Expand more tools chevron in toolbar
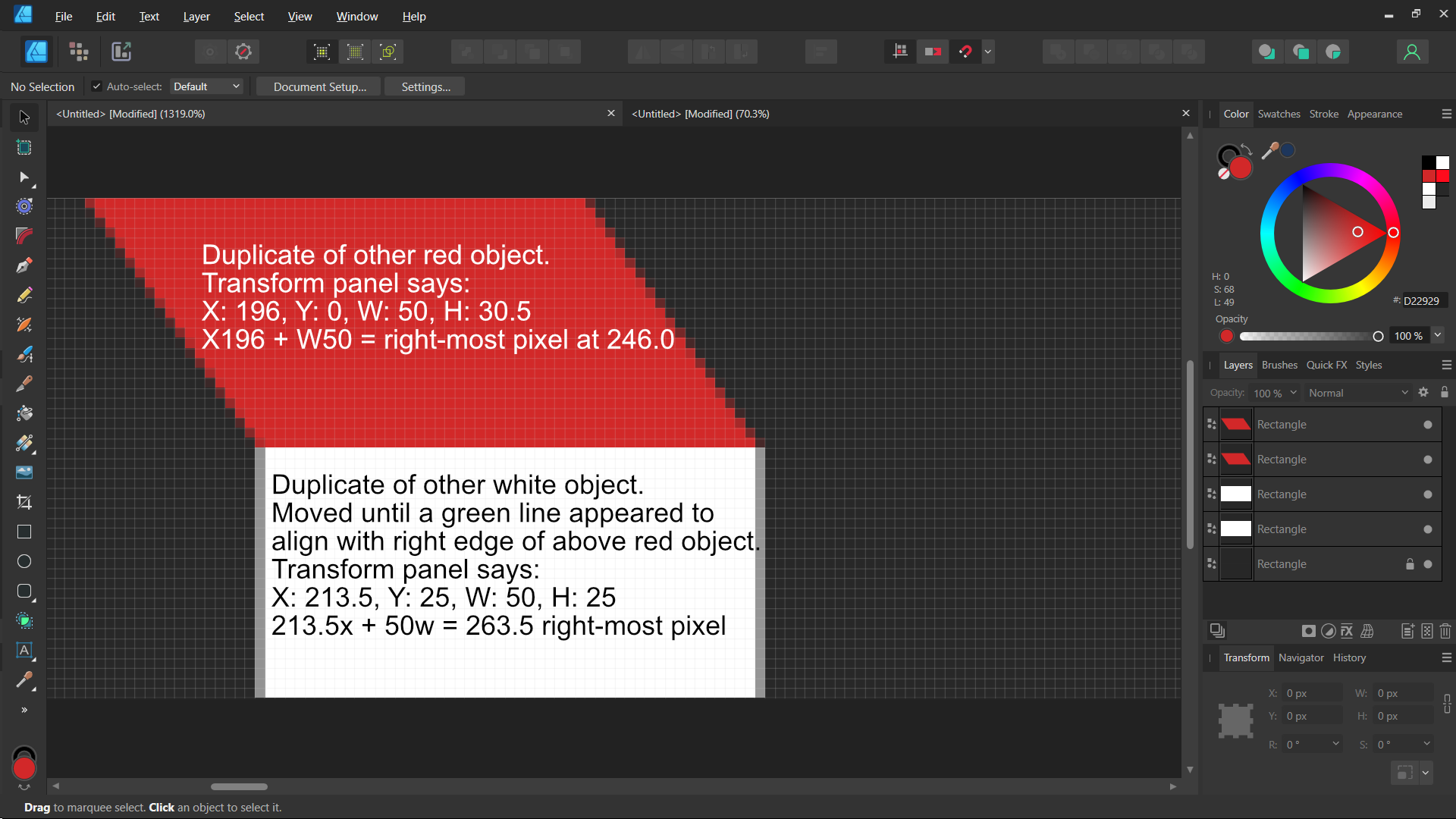The height and width of the screenshot is (819, 1456). point(24,710)
